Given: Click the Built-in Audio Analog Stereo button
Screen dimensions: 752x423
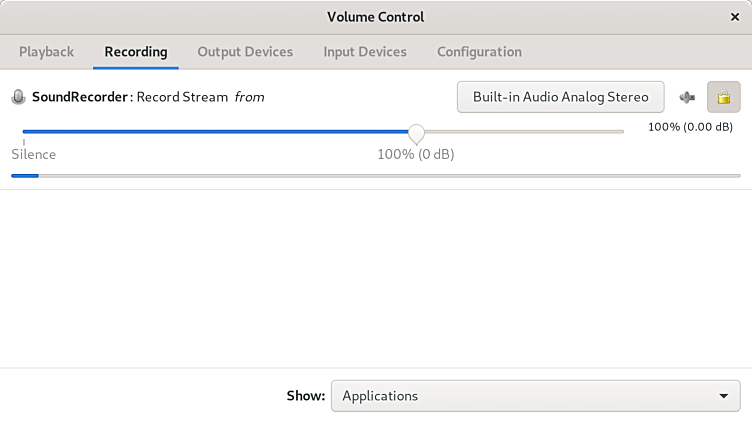Looking at the screenshot, I should [560, 97].
